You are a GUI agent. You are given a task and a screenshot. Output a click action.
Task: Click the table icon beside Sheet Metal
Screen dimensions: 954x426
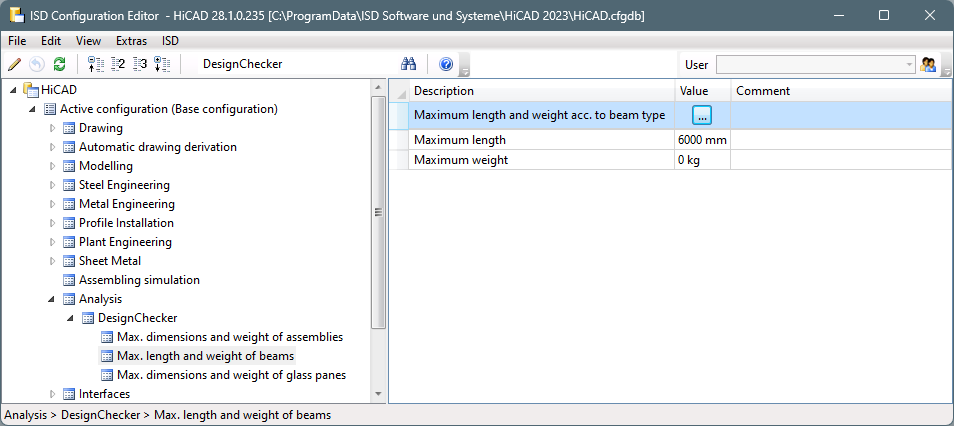click(x=69, y=261)
